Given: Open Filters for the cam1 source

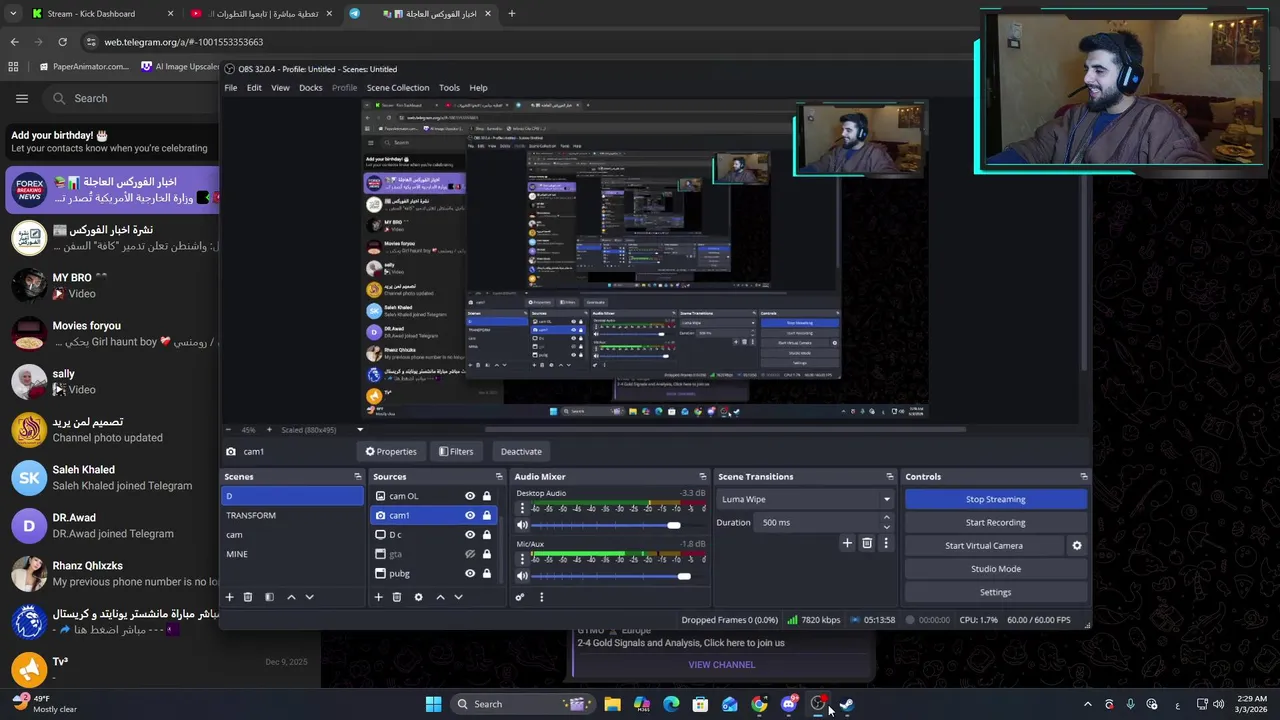Looking at the screenshot, I should 456,452.
